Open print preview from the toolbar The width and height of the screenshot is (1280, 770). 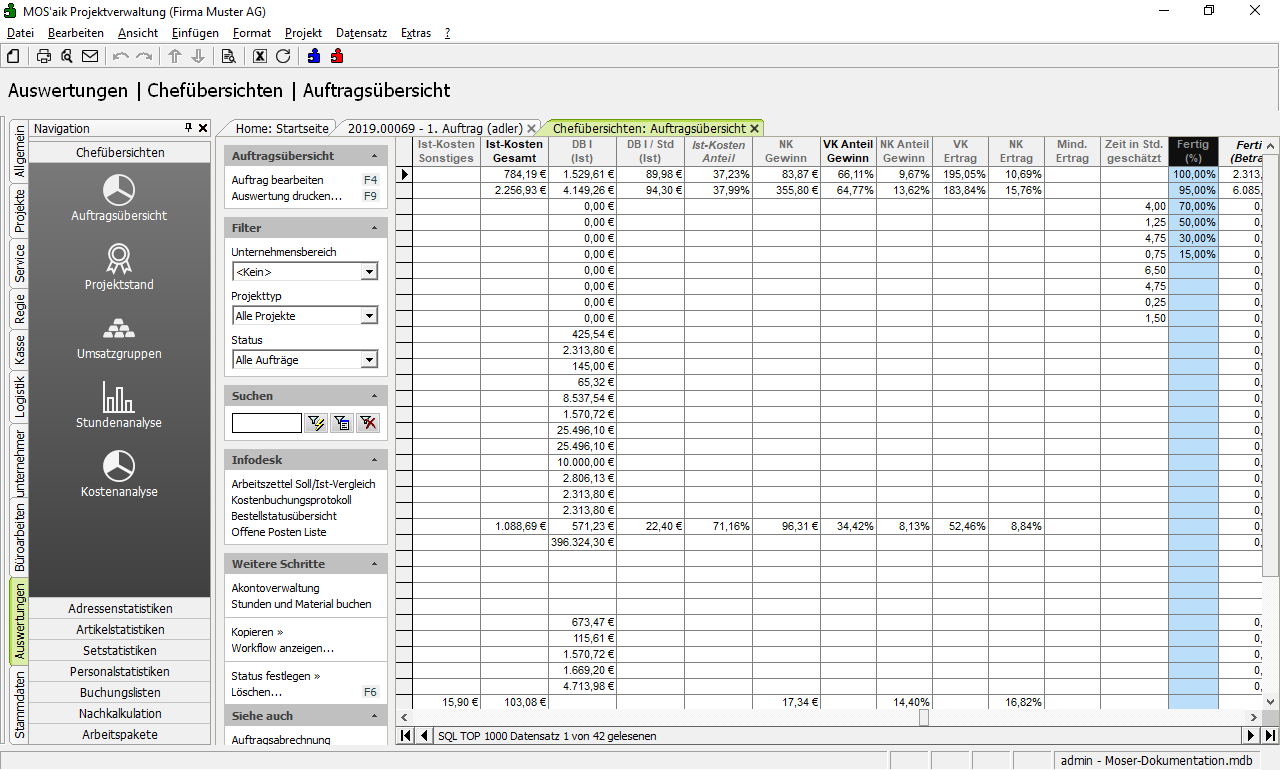click(x=67, y=56)
